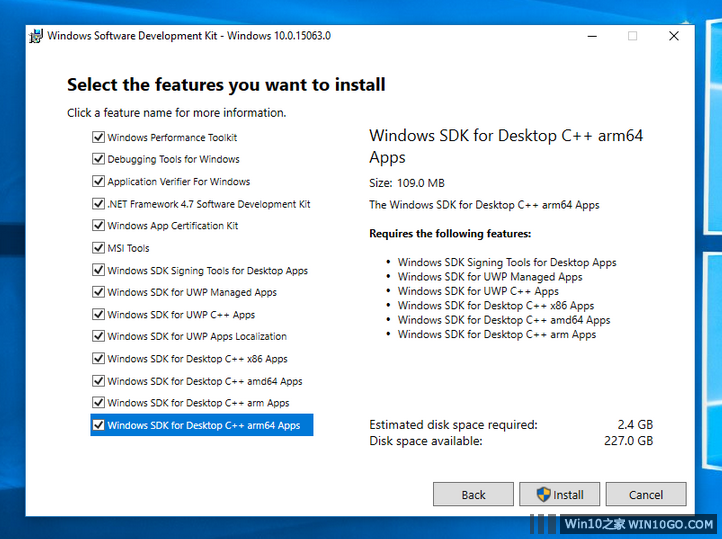Click the Back button
Screen dimensions: 722x539
pyautogui.click(x=473, y=494)
